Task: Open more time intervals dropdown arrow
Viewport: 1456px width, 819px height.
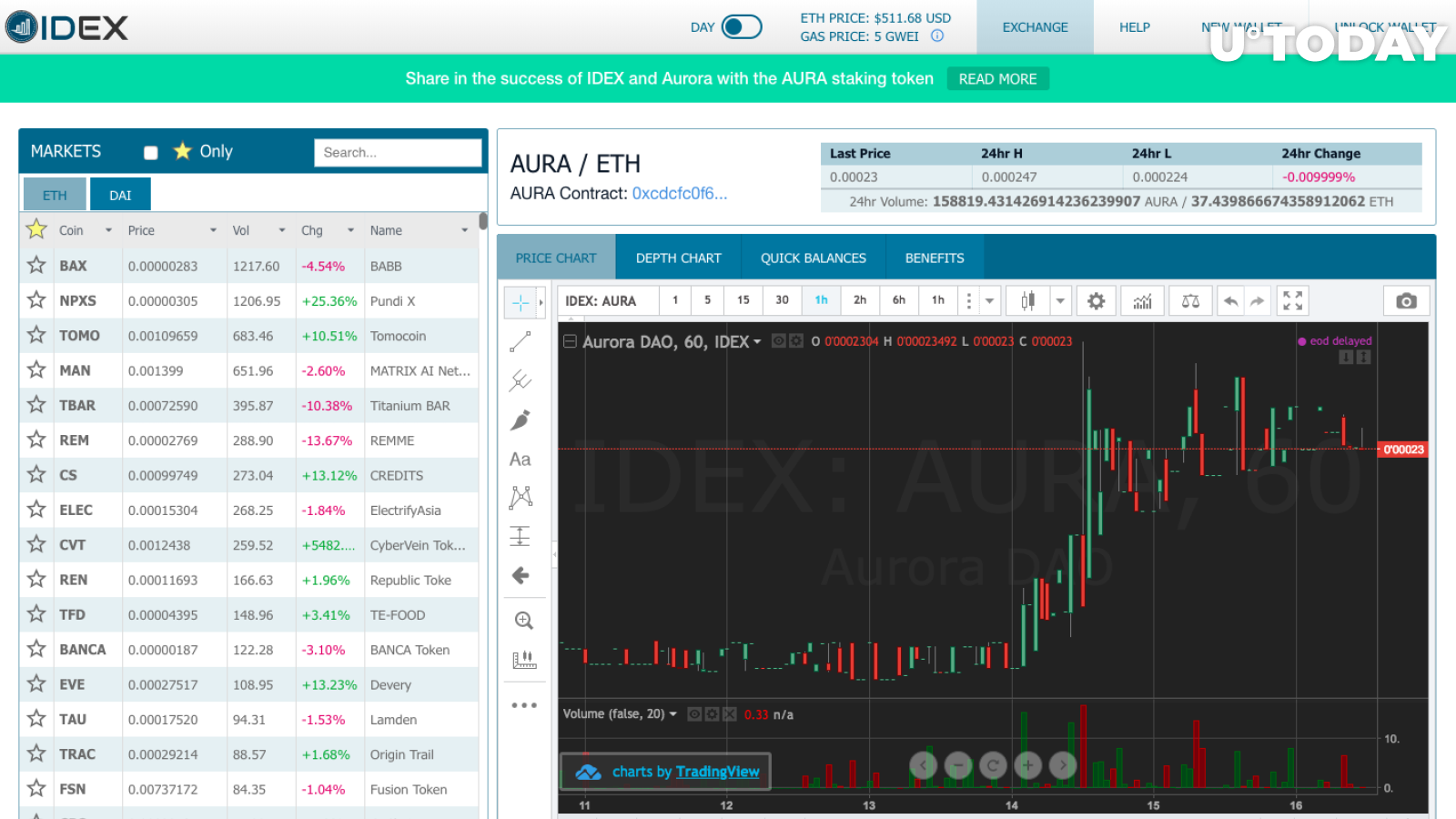Action: point(989,301)
